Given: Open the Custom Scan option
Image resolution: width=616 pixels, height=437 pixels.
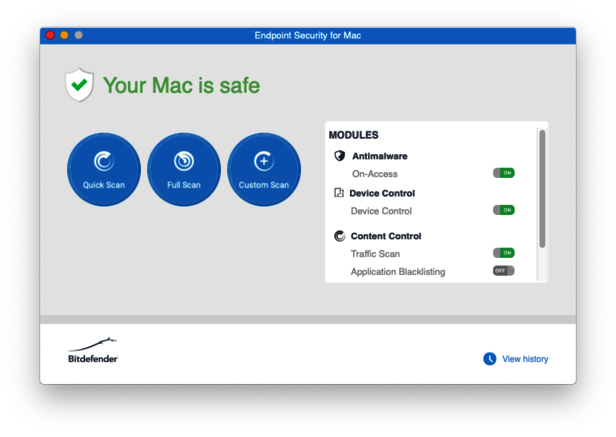Looking at the screenshot, I should pos(263,169).
